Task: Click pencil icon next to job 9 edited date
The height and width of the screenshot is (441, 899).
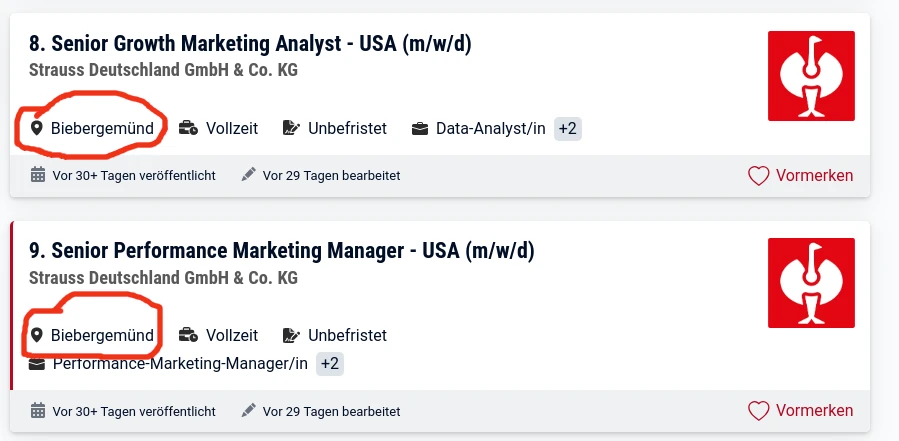Action: coord(248,411)
